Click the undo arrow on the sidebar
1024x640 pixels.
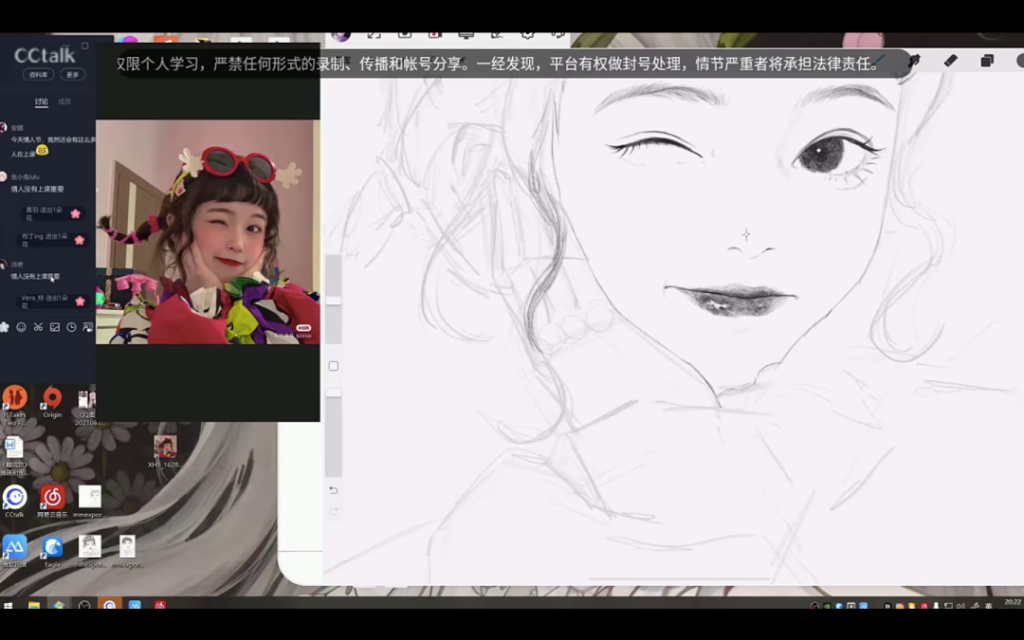pyautogui.click(x=333, y=490)
